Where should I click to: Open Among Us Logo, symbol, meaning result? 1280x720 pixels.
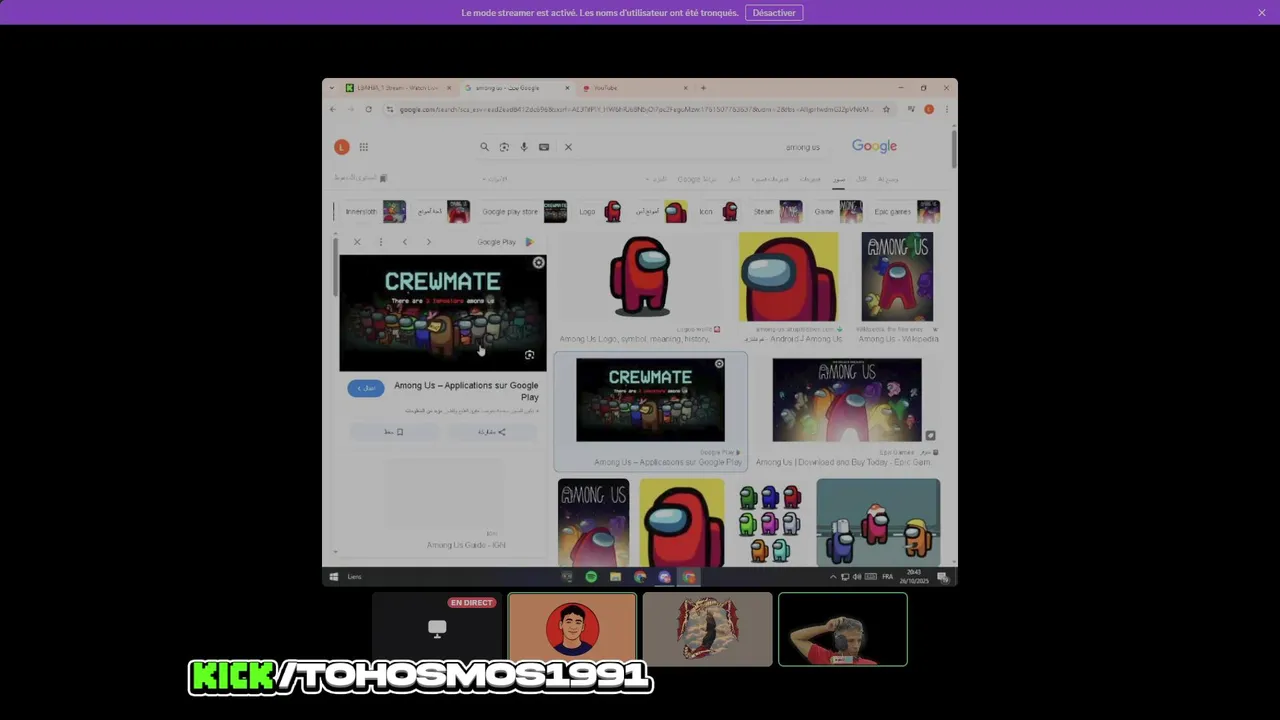[640, 290]
